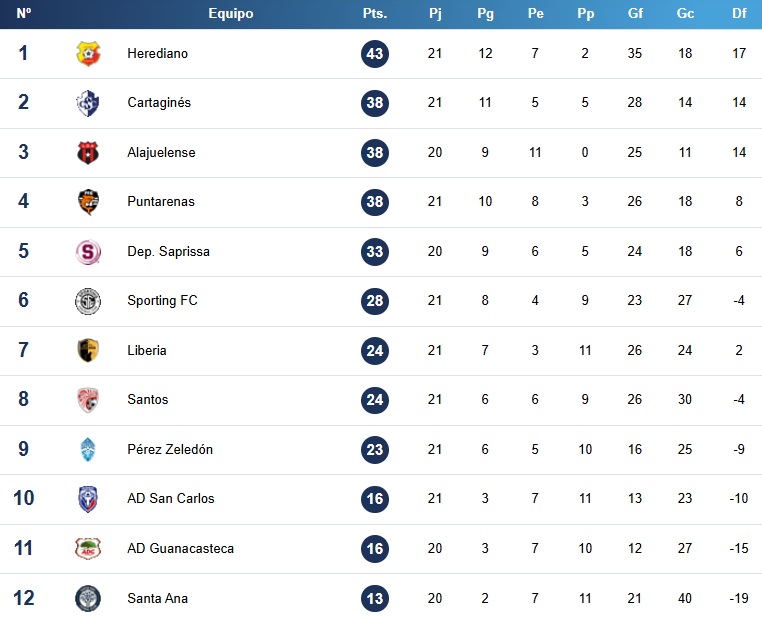Viewport: 762px width, 621px height.
Task: Open the Dep. Saprissa team link
Action: pyautogui.click(x=169, y=252)
